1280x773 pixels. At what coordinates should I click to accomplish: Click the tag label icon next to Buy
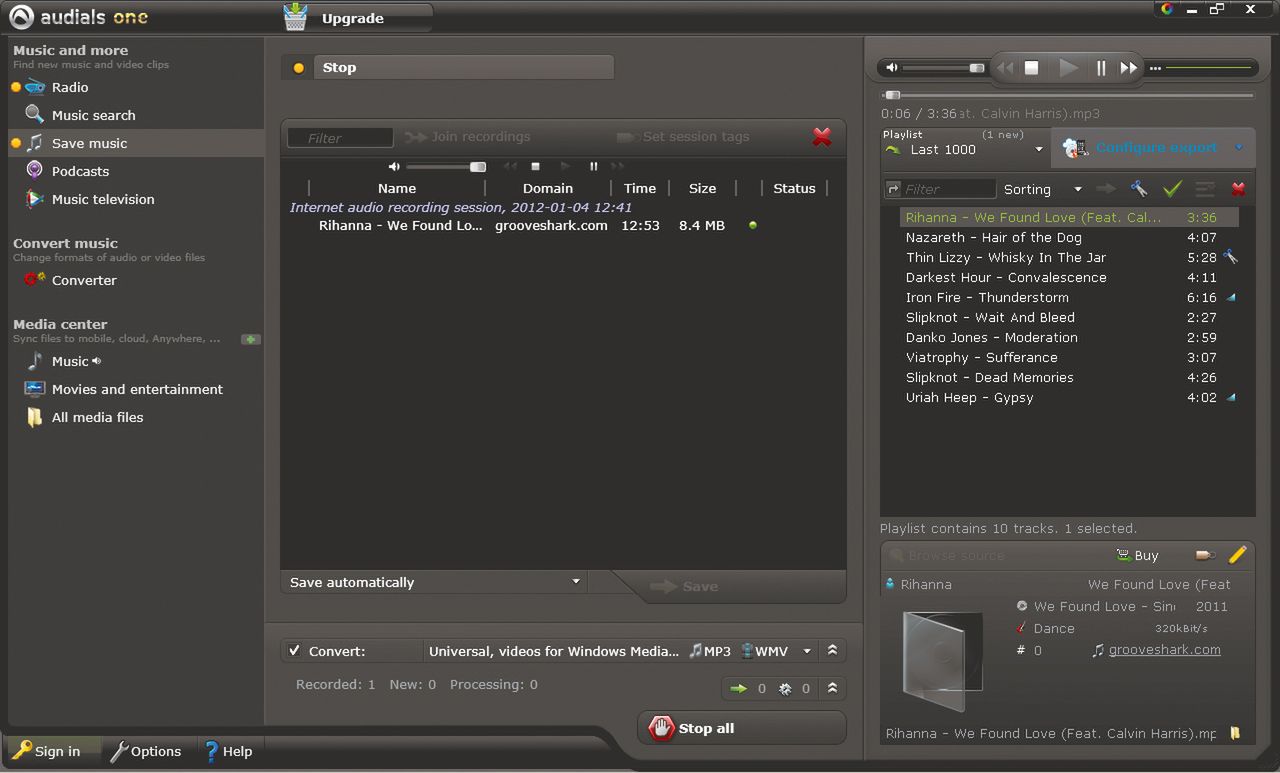coord(1205,555)
